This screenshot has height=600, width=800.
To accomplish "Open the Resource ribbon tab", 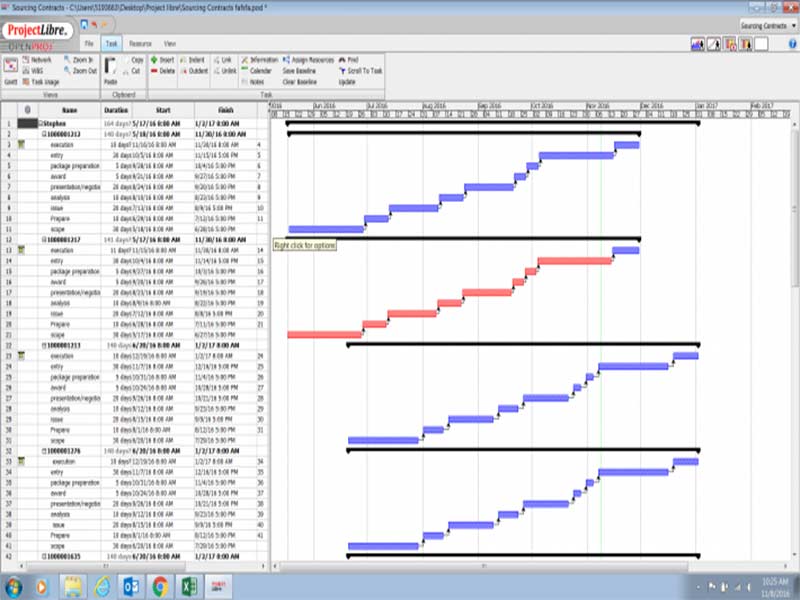I will point(140,44).
